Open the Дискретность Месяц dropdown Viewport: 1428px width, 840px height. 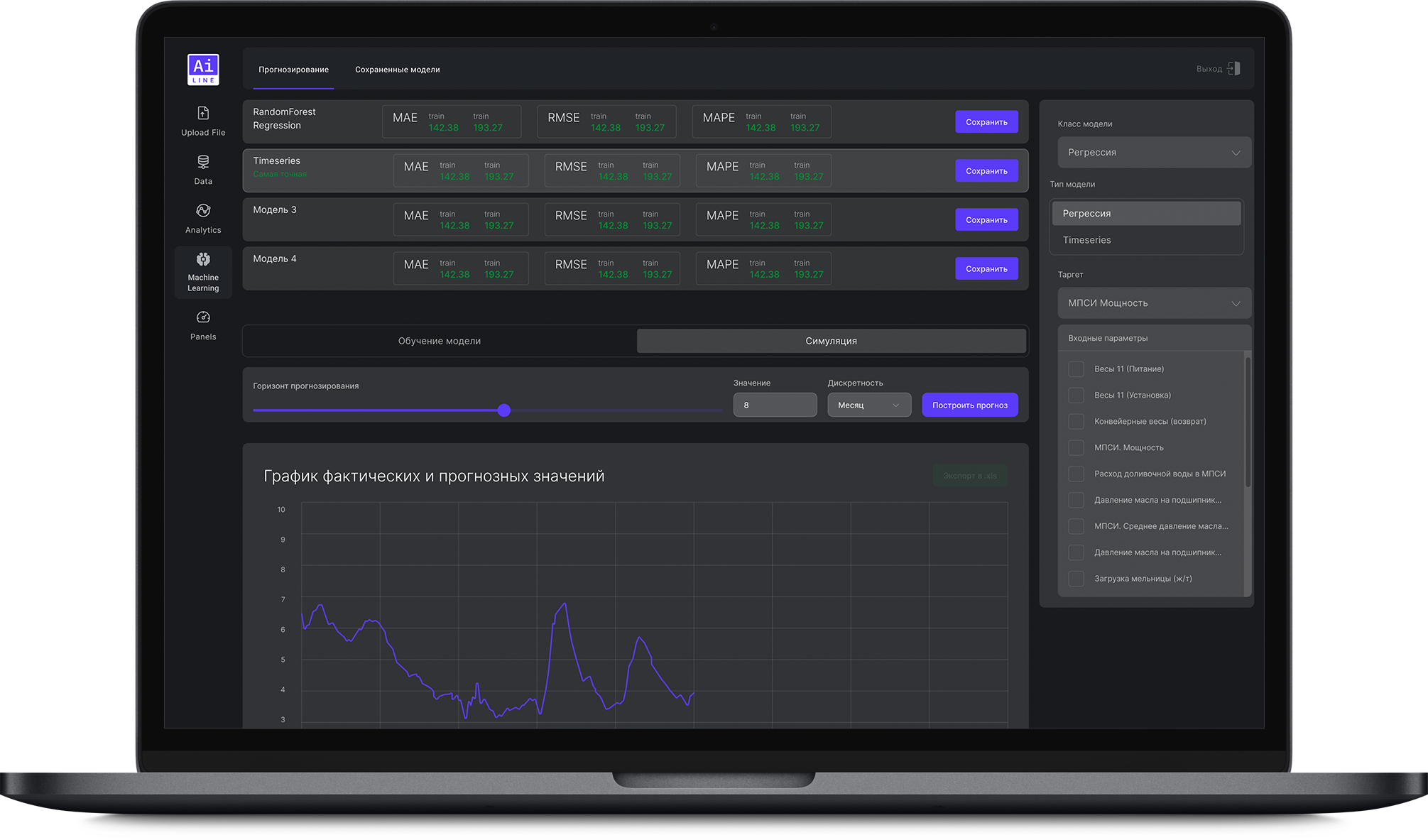tap(868, 405)
